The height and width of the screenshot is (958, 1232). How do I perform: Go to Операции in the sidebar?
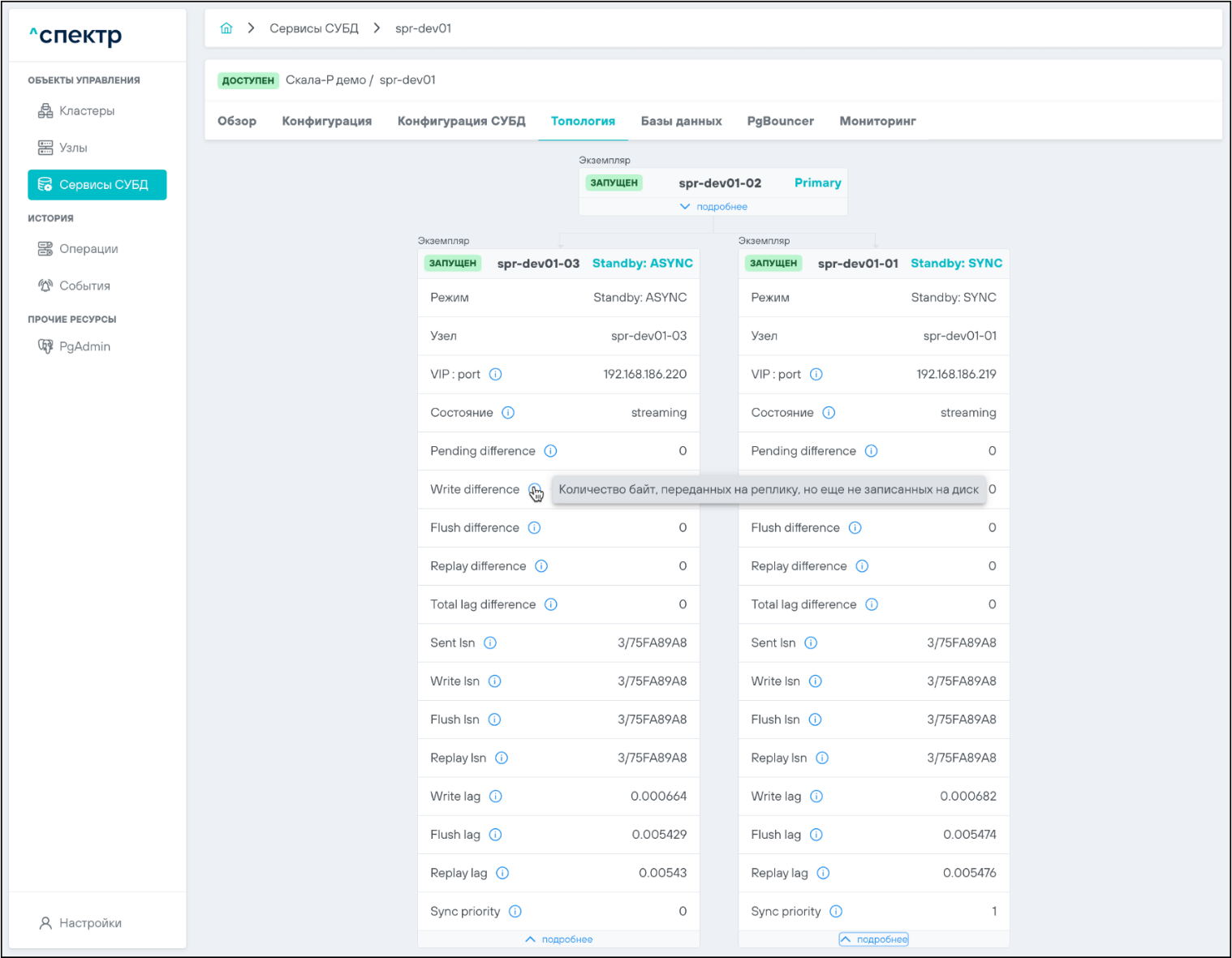tap(88, 249)
